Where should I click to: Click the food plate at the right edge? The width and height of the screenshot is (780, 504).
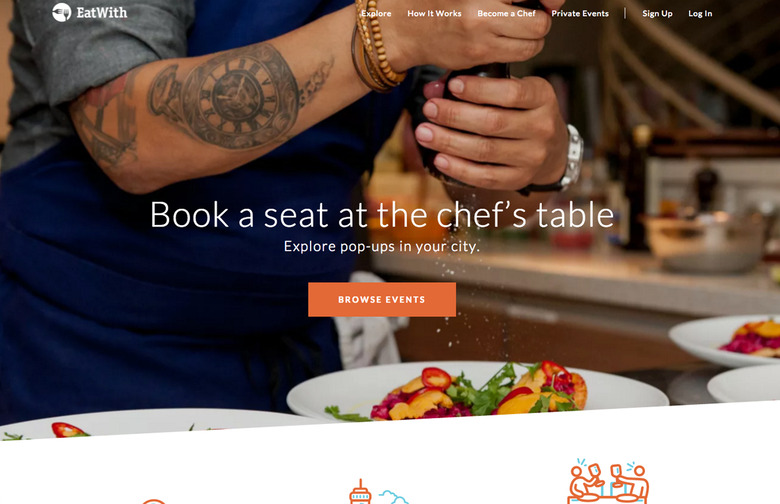pos(724,341)
